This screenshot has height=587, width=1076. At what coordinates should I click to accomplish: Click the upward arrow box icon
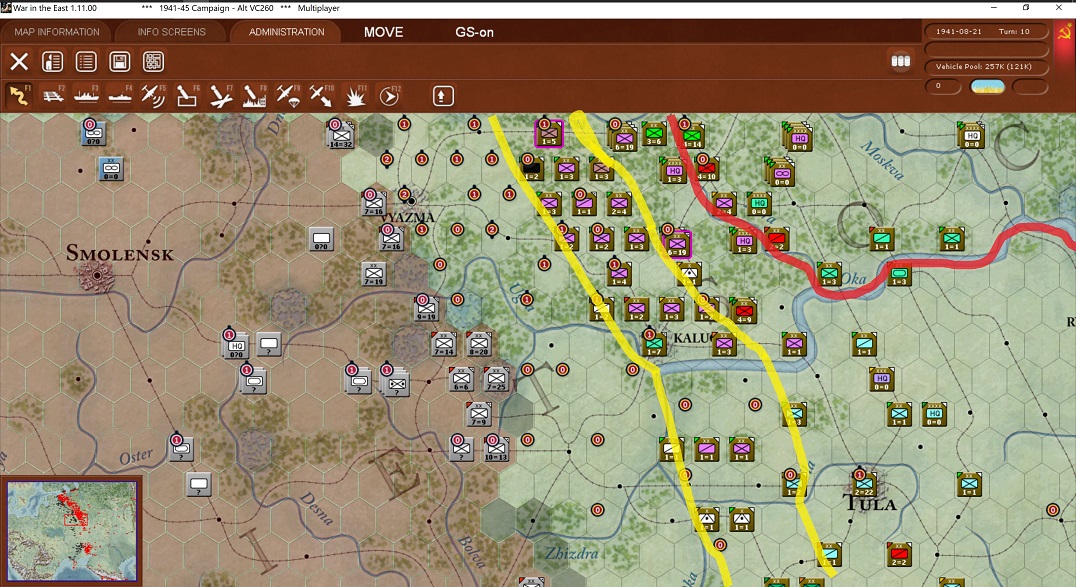443,96
